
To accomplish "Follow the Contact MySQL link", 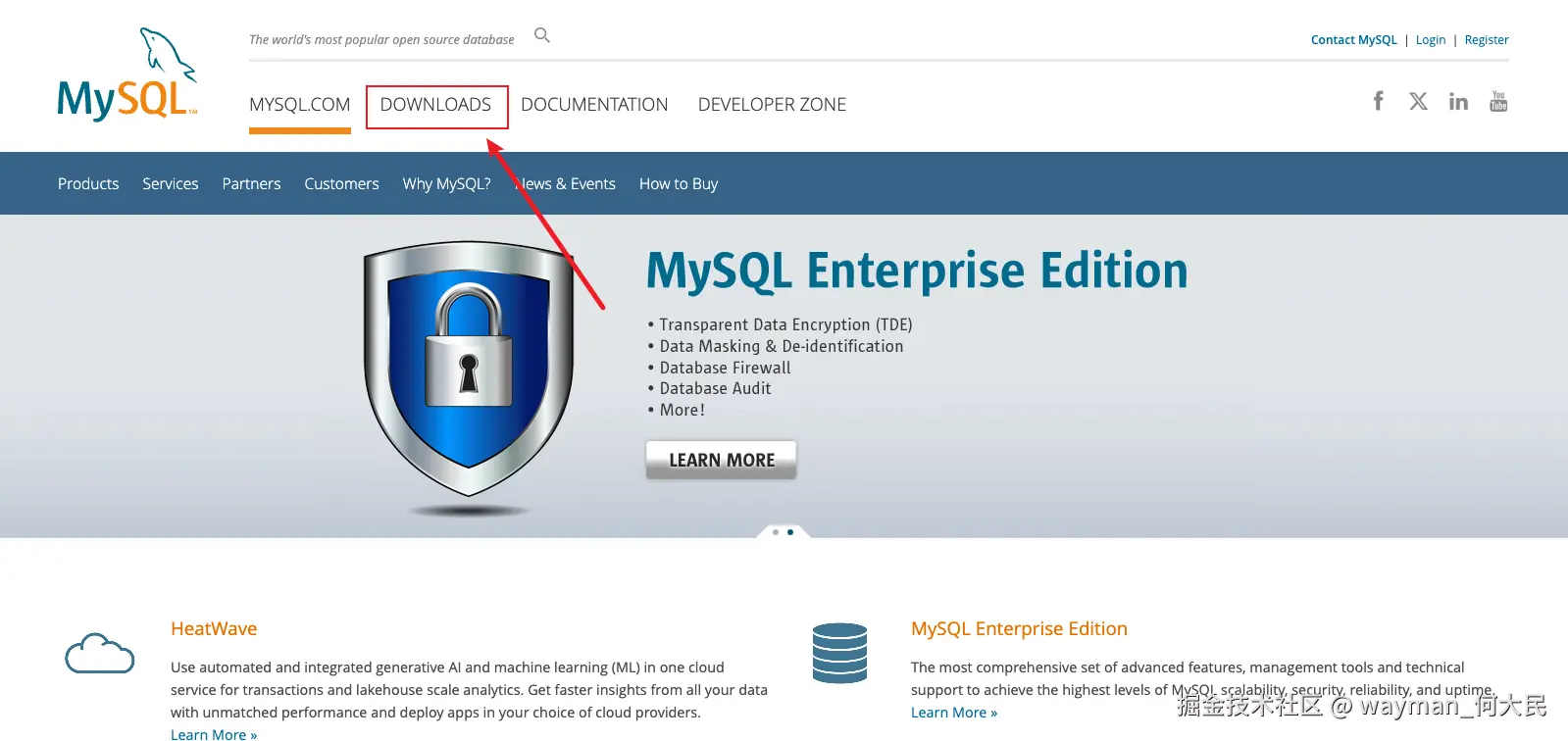I will click(1353, 40).
